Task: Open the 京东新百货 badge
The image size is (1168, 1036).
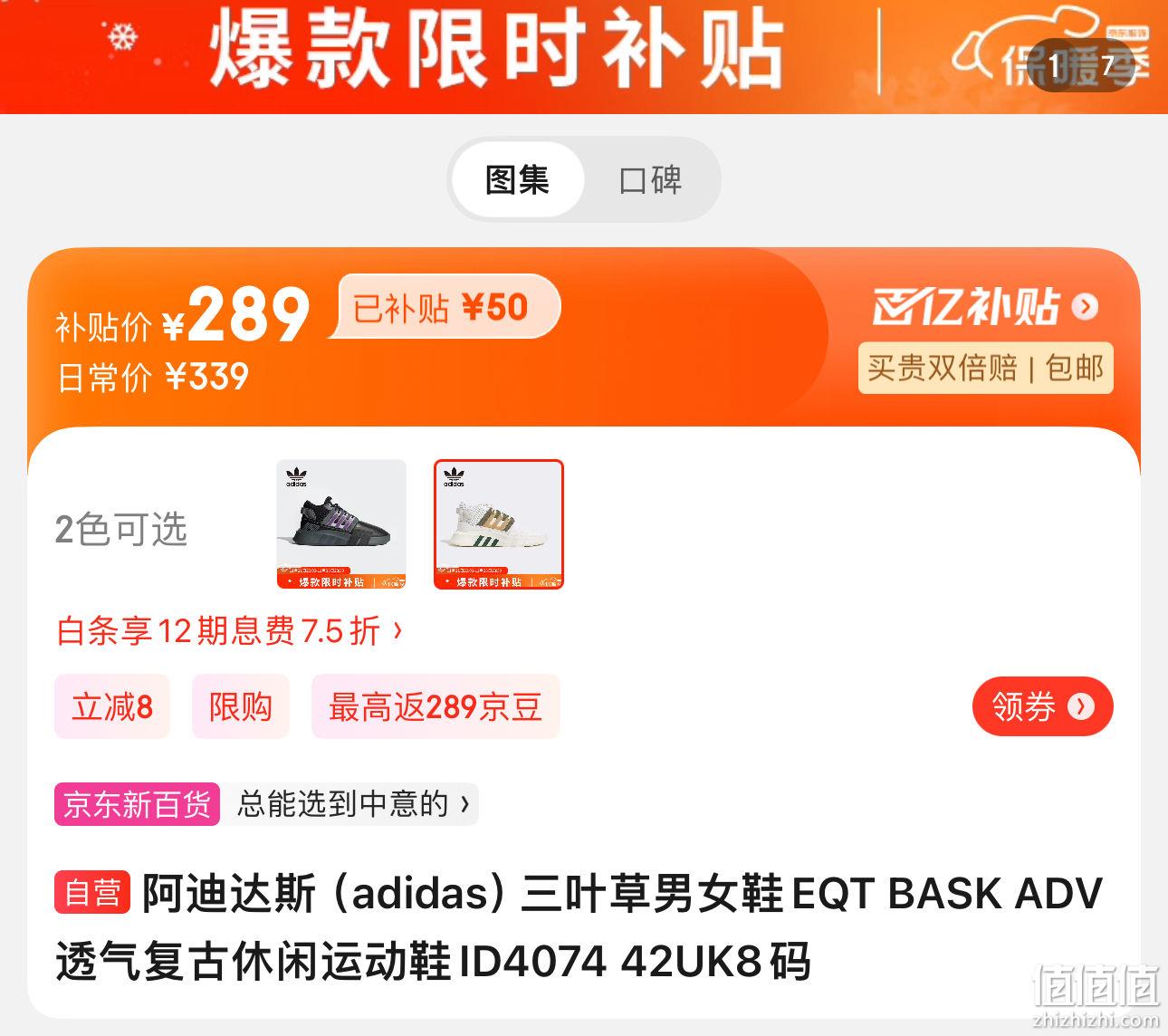Action: click(137, 804)
